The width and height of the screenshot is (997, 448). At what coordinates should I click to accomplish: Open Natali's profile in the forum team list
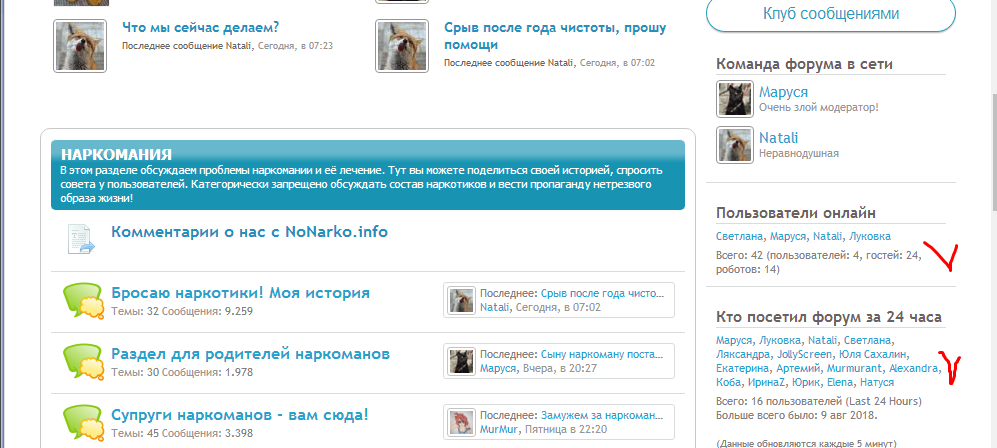pyautogui.click(x=778, y=138)
